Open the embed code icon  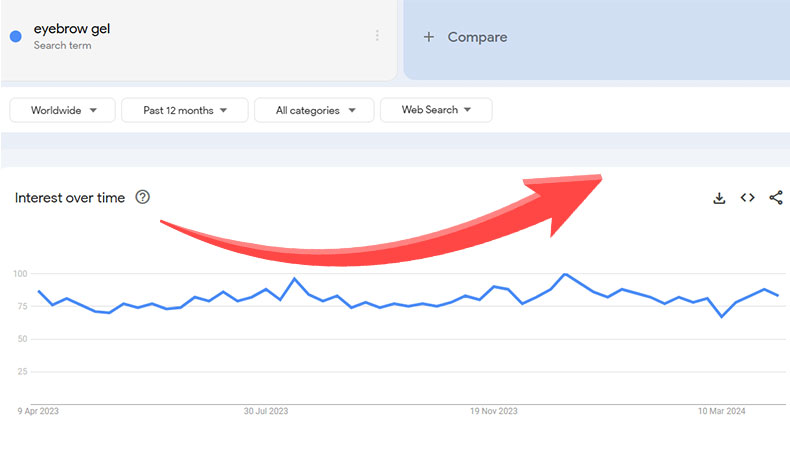tap(747, 198)
